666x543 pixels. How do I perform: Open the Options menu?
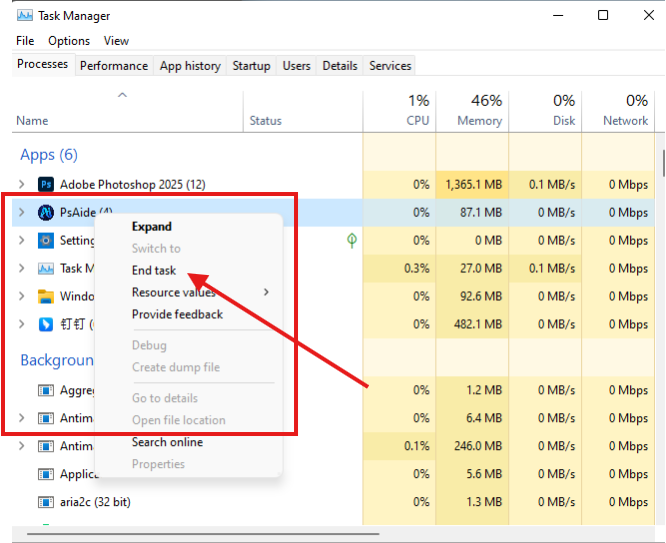[x=69, y=41]
